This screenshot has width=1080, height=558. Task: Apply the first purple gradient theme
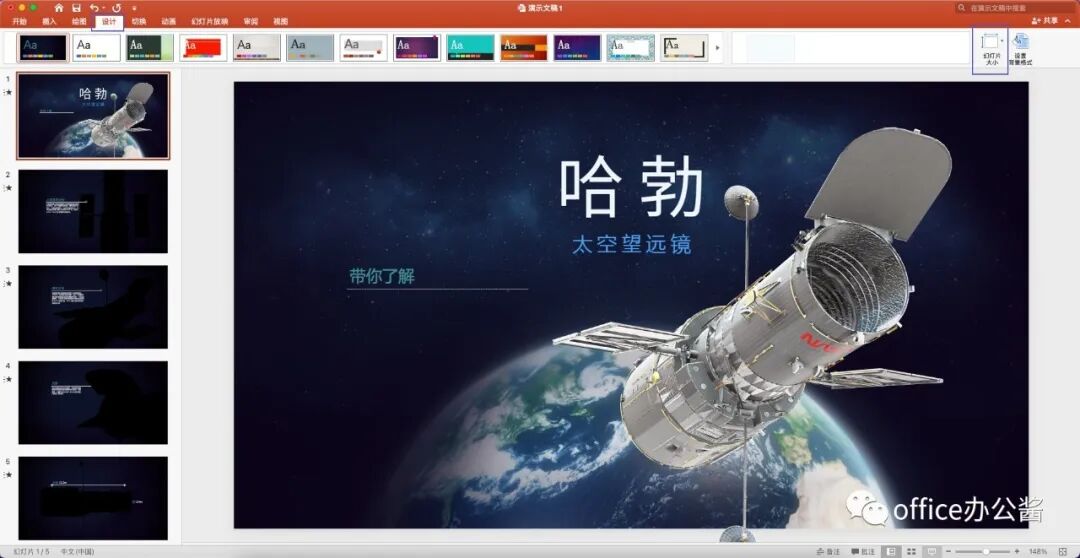coord(417,48)
